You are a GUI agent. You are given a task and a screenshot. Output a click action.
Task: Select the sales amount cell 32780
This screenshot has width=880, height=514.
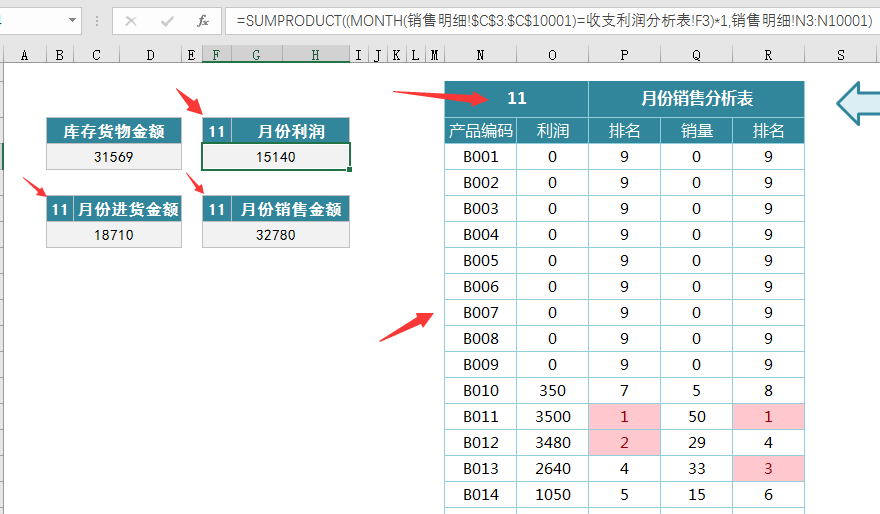tap(276, 235)
